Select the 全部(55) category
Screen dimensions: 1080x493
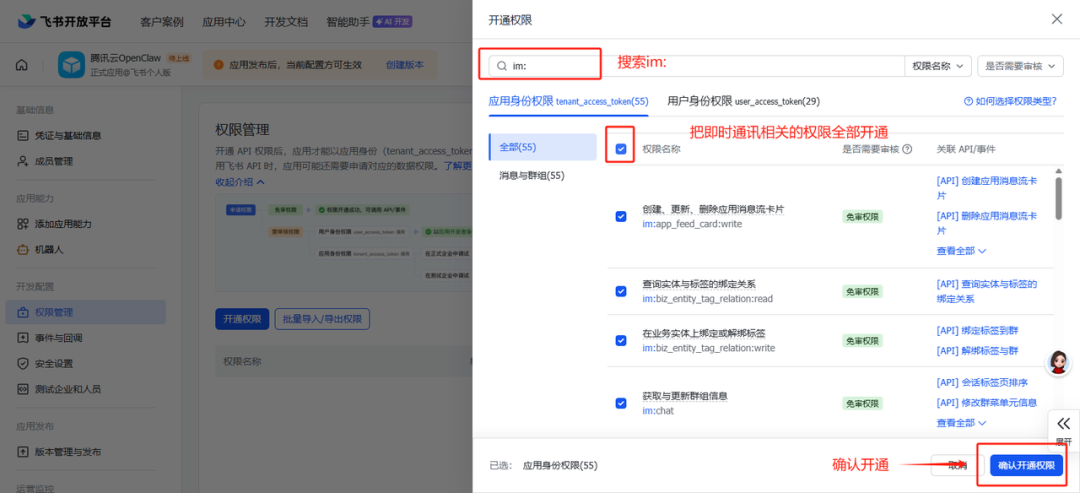pyautogui.click(x=542, y=147)
